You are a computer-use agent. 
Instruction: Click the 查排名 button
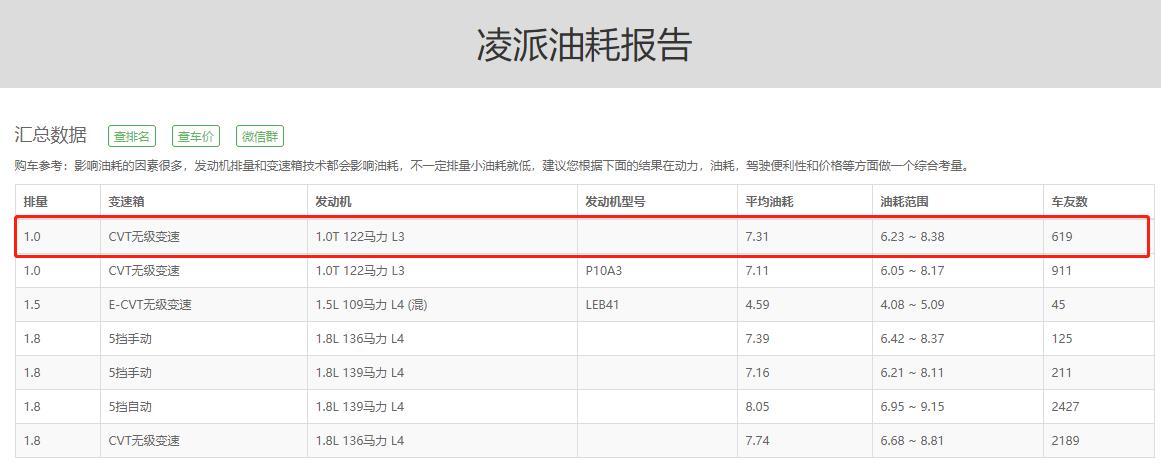click(132, 136)
